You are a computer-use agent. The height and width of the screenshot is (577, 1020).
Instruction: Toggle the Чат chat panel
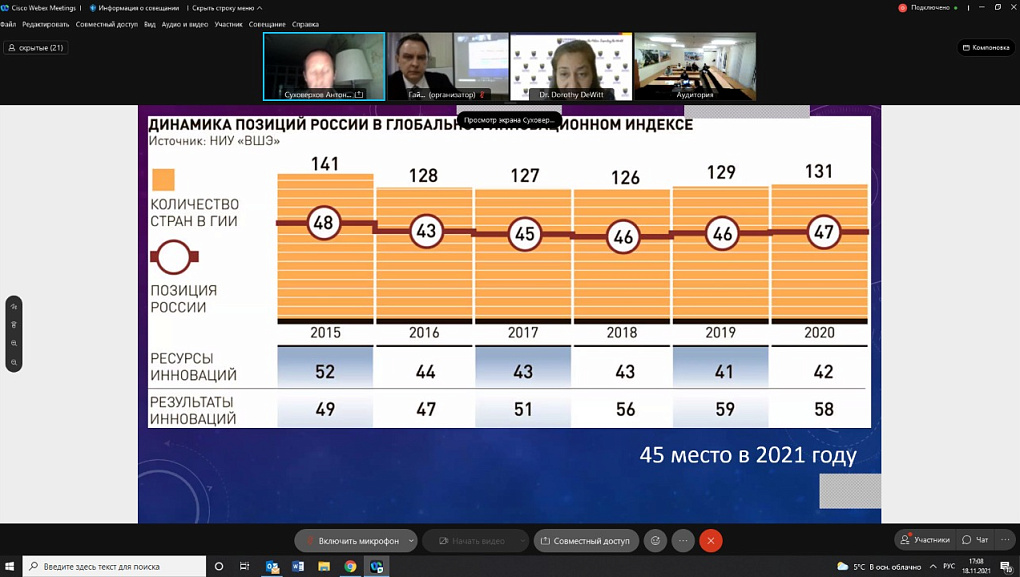click(975, 540)
